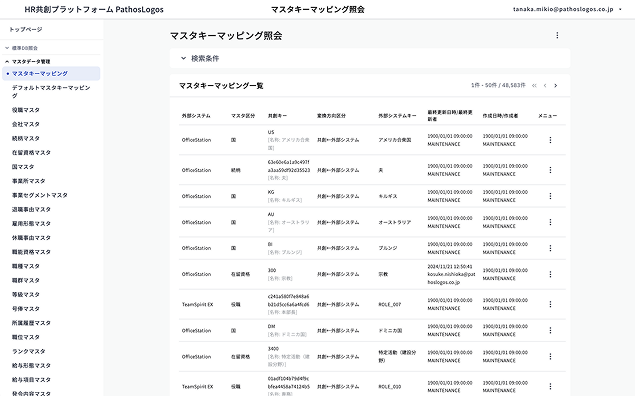Open row menu for オーストラリア row
The height and width of the screenshot is (396, 635).
550,222
